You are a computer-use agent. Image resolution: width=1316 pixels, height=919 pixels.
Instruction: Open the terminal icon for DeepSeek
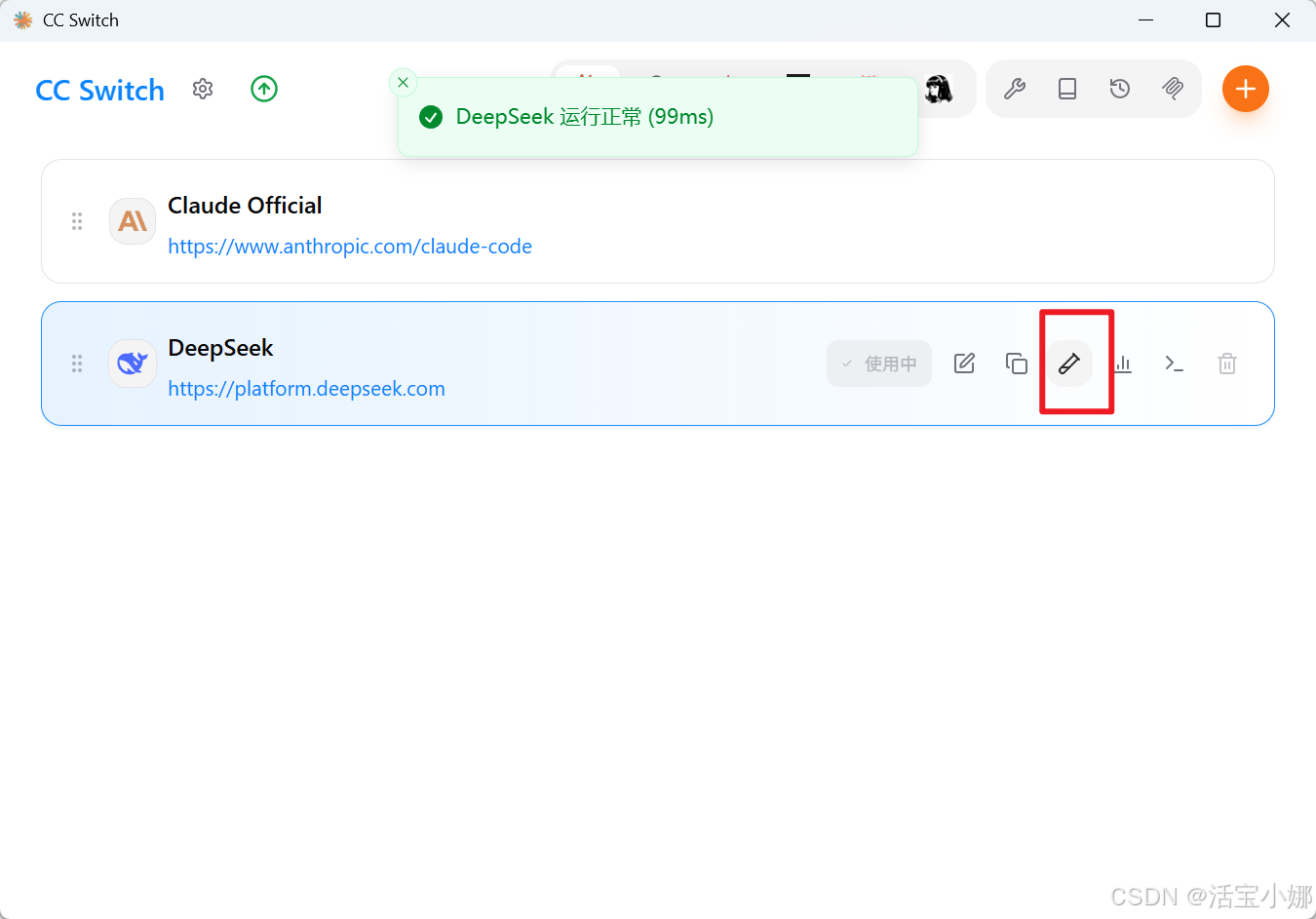(1175, 364)
